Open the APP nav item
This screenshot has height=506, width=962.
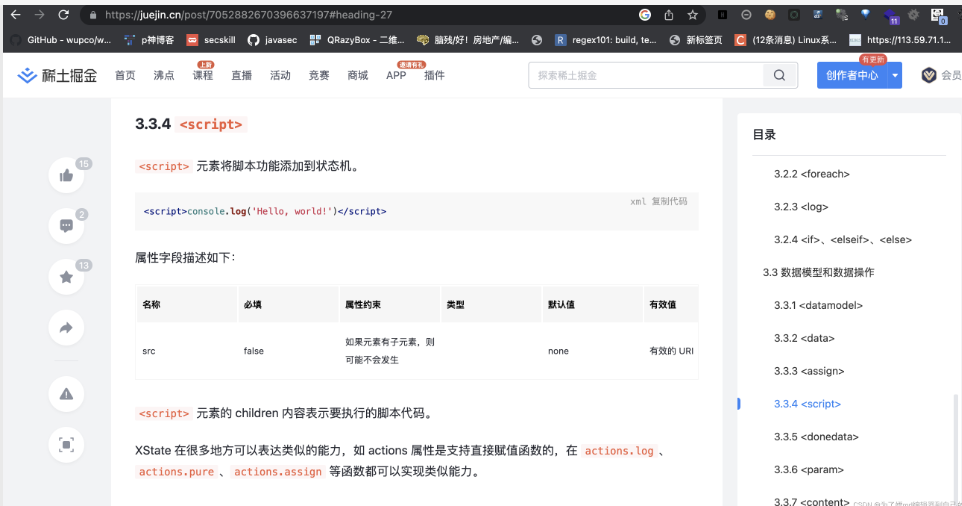click(x=396, y=75)
